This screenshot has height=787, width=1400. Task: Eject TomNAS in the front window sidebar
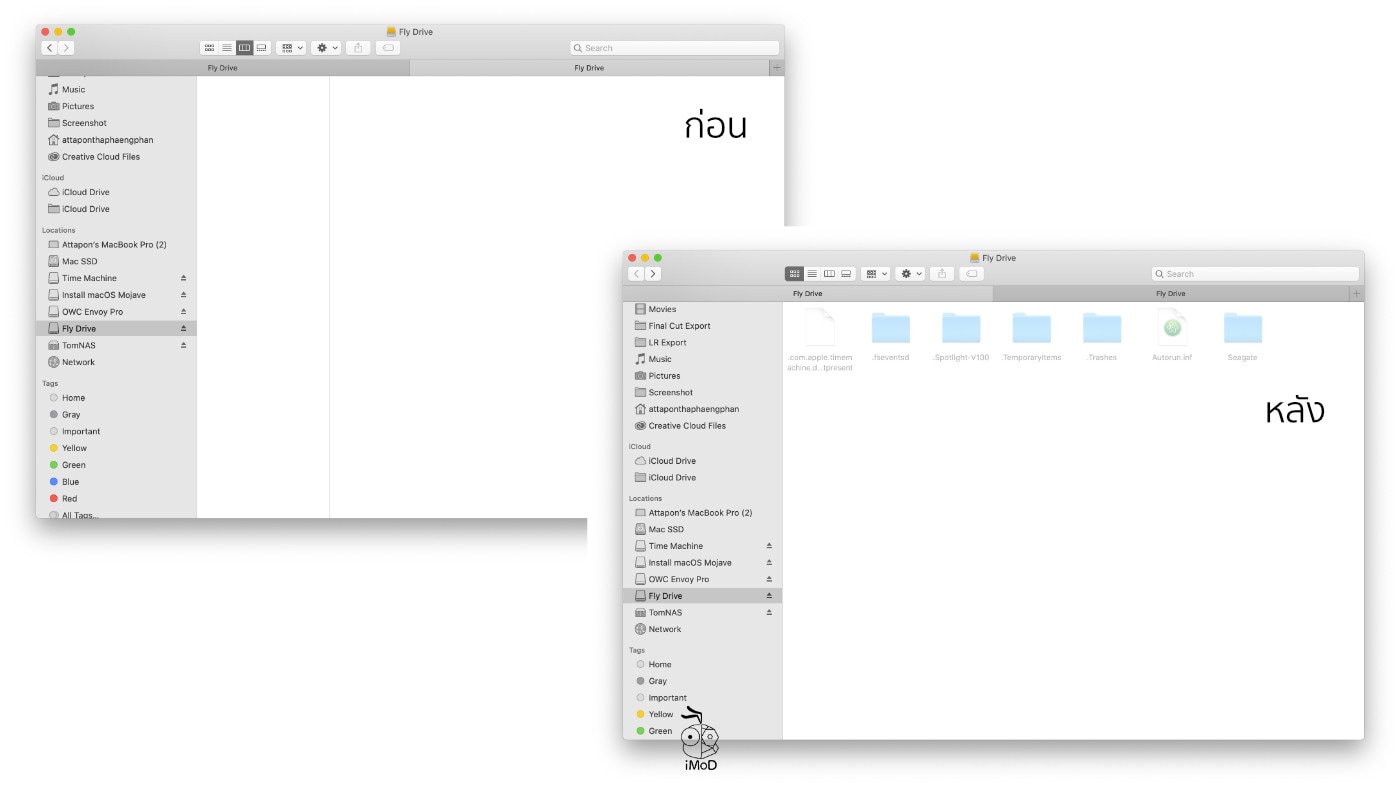pyautogui.click(x=770, y=612)
